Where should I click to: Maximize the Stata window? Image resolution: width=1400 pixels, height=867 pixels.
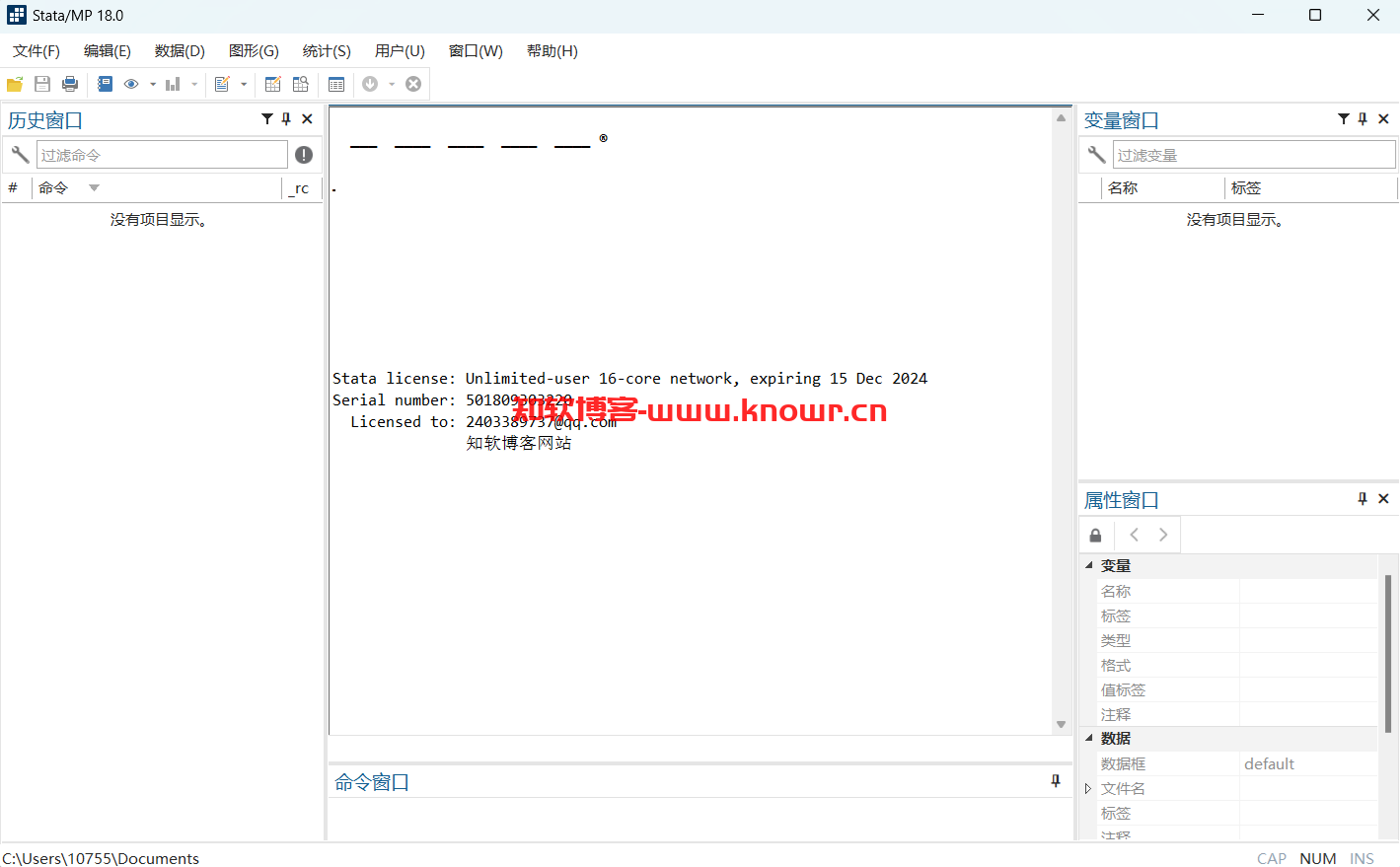click(1314, 15)
